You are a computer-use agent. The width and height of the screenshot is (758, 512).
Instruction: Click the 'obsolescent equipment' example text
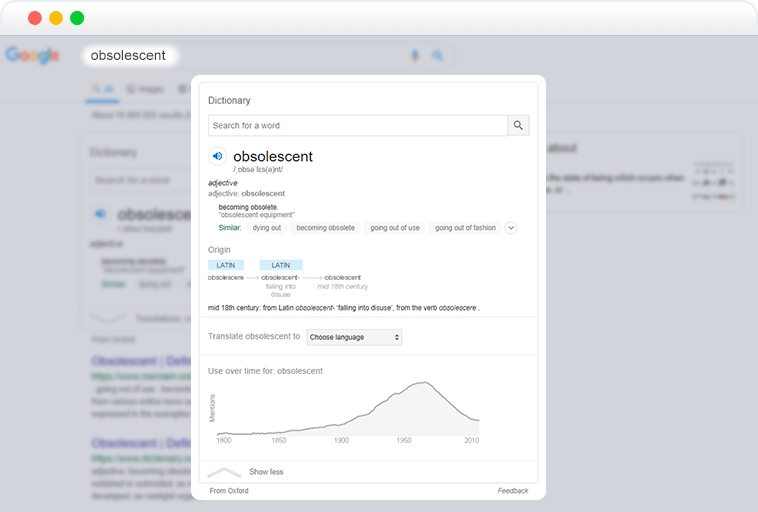(257, 215)
